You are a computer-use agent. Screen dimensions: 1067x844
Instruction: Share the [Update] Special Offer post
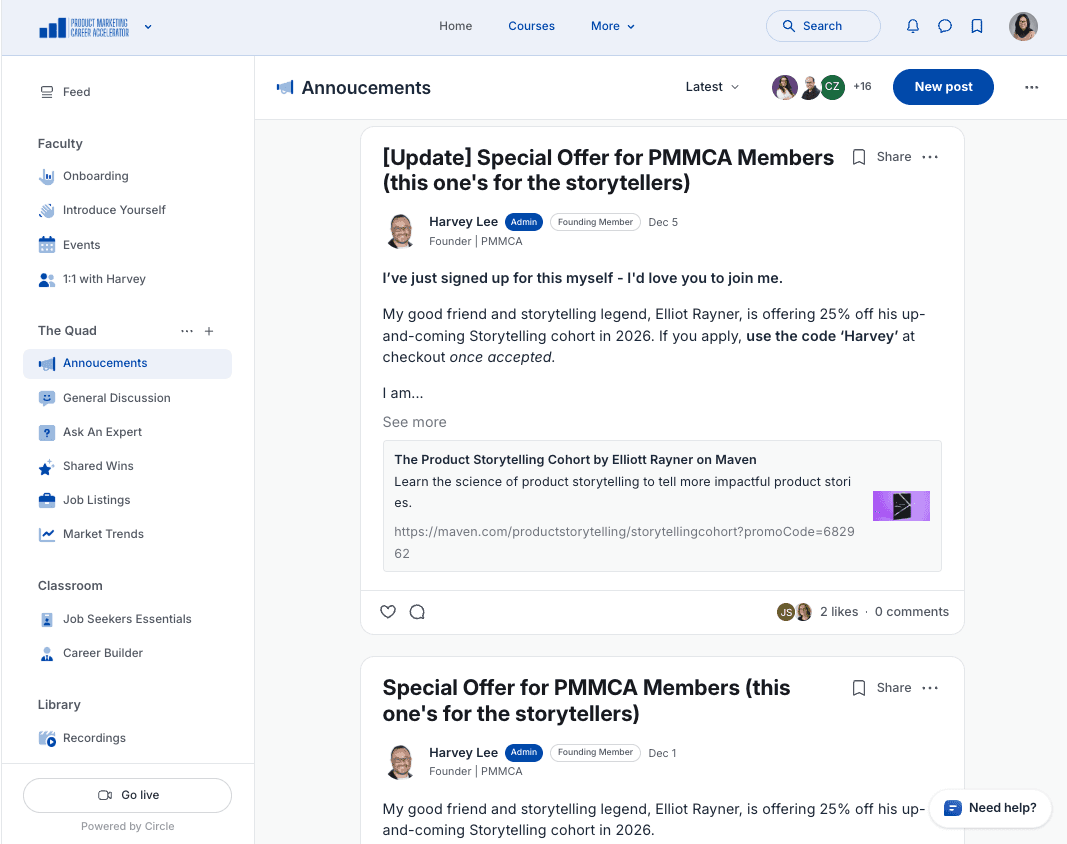[893, 157]
